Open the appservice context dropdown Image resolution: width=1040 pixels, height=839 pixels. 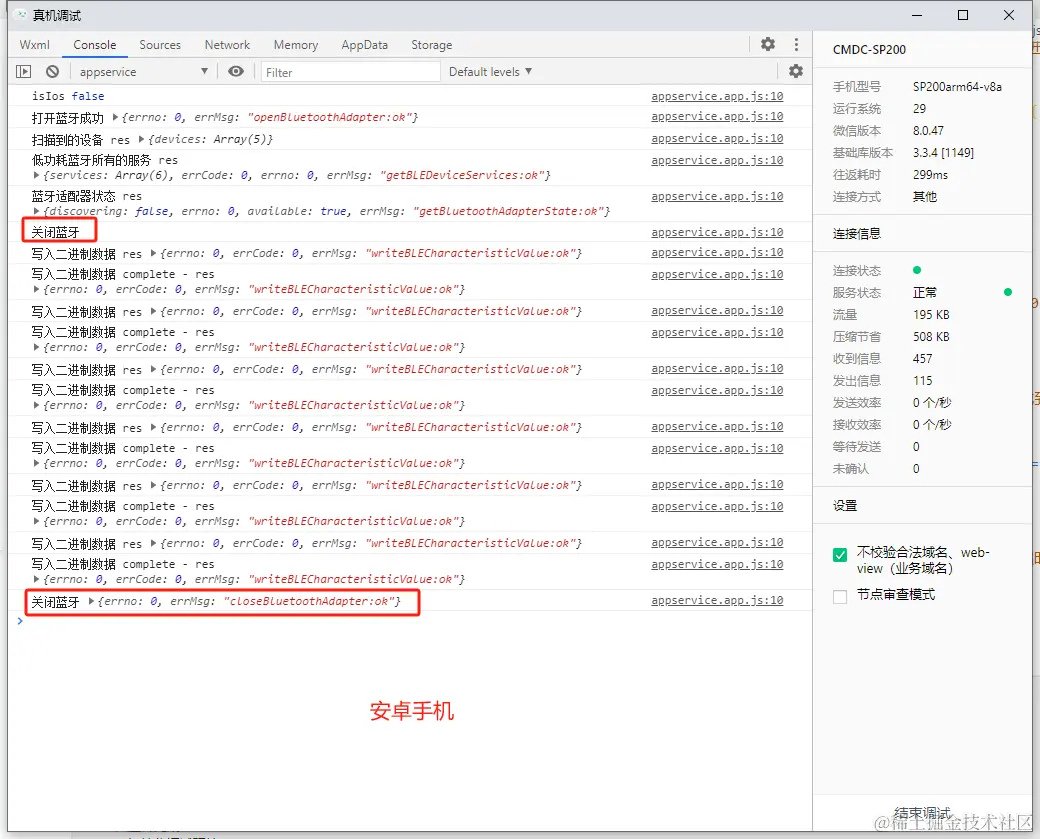coord(143,72)
